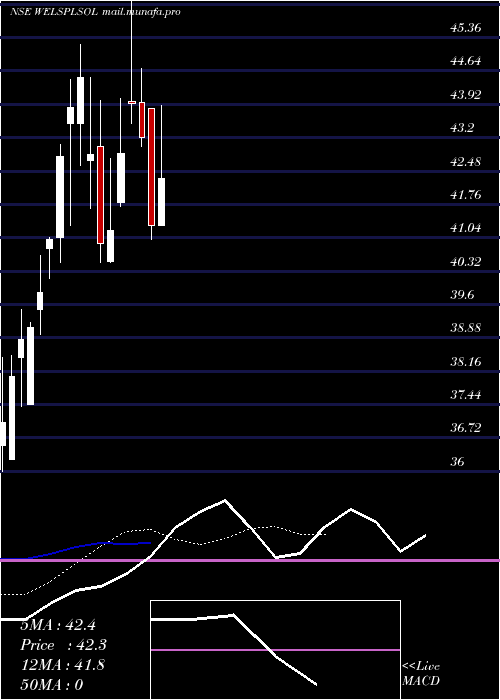Click the 39.6 price axis label
This screenshot has height=700, width=500.
coord(462,295)
